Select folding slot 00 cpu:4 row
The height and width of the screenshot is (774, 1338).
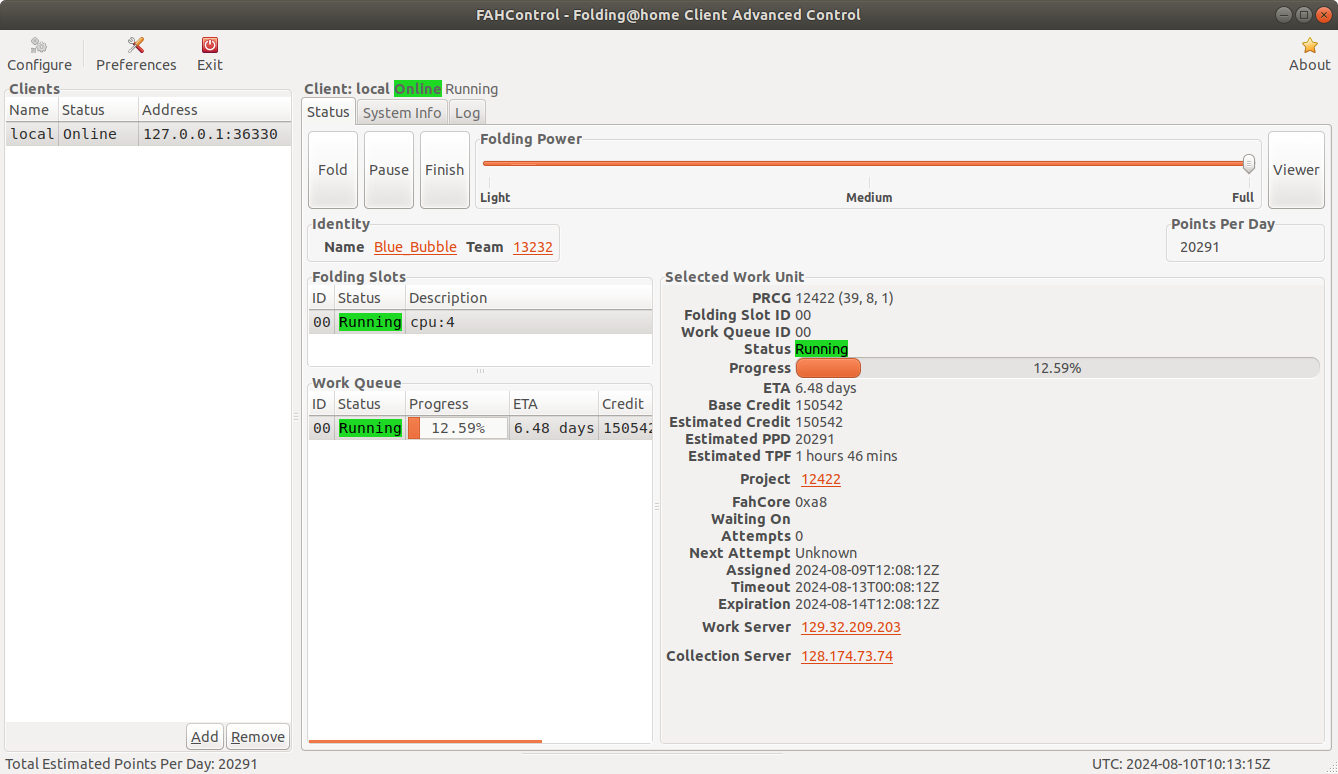coord(480,322)
